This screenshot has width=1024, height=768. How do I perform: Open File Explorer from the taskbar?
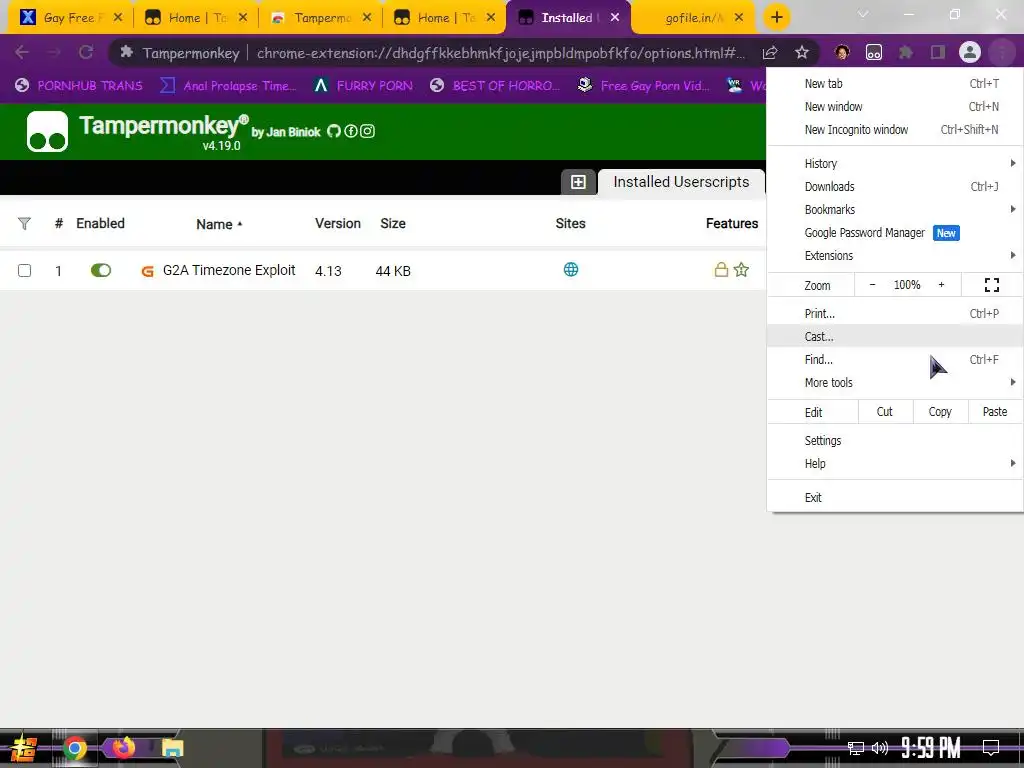pos(172,748)
